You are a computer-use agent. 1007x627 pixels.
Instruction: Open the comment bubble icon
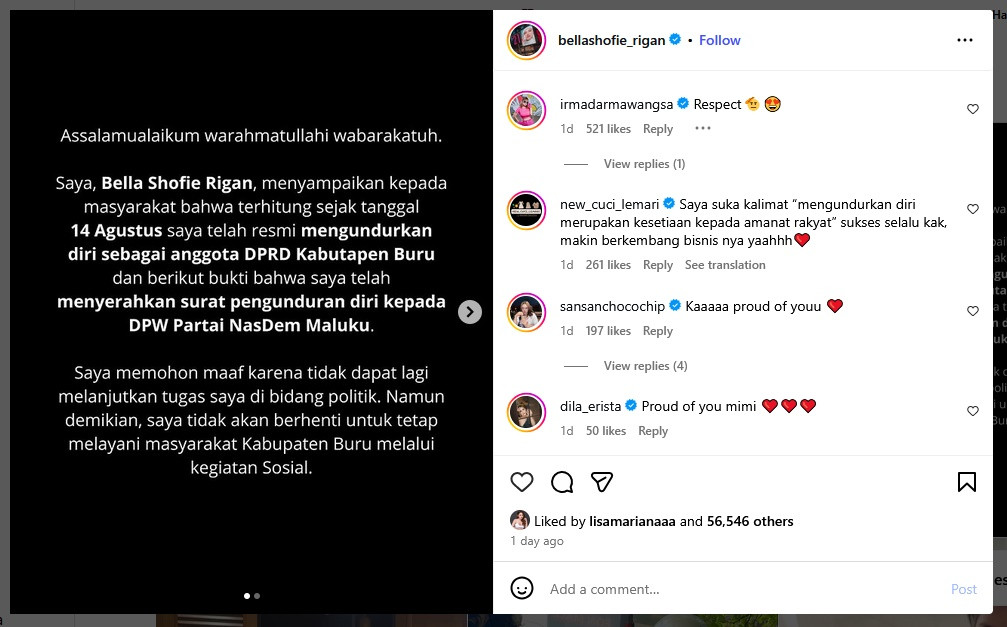tap(562, 482)
